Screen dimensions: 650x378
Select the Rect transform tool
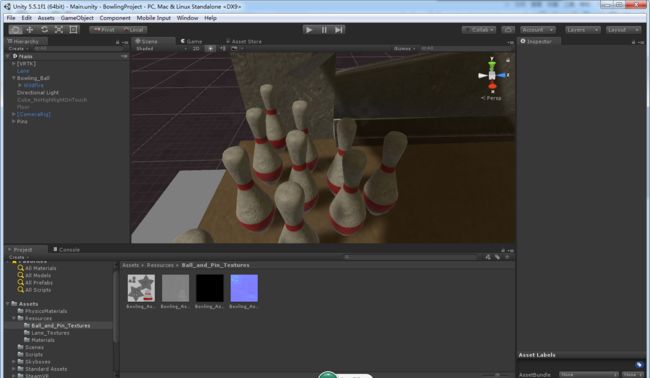73,29
